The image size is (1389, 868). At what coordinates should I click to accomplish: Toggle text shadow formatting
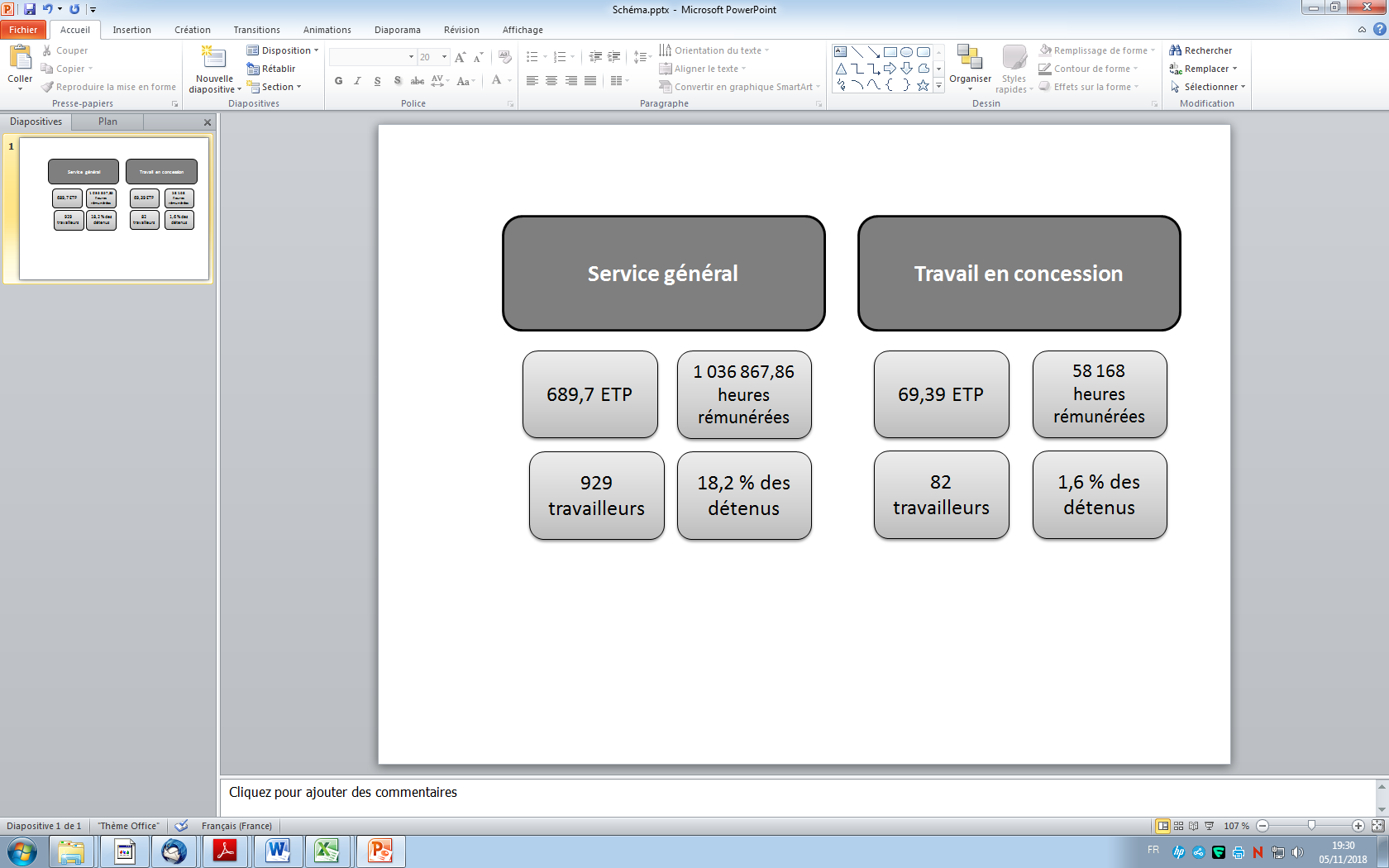398,81
